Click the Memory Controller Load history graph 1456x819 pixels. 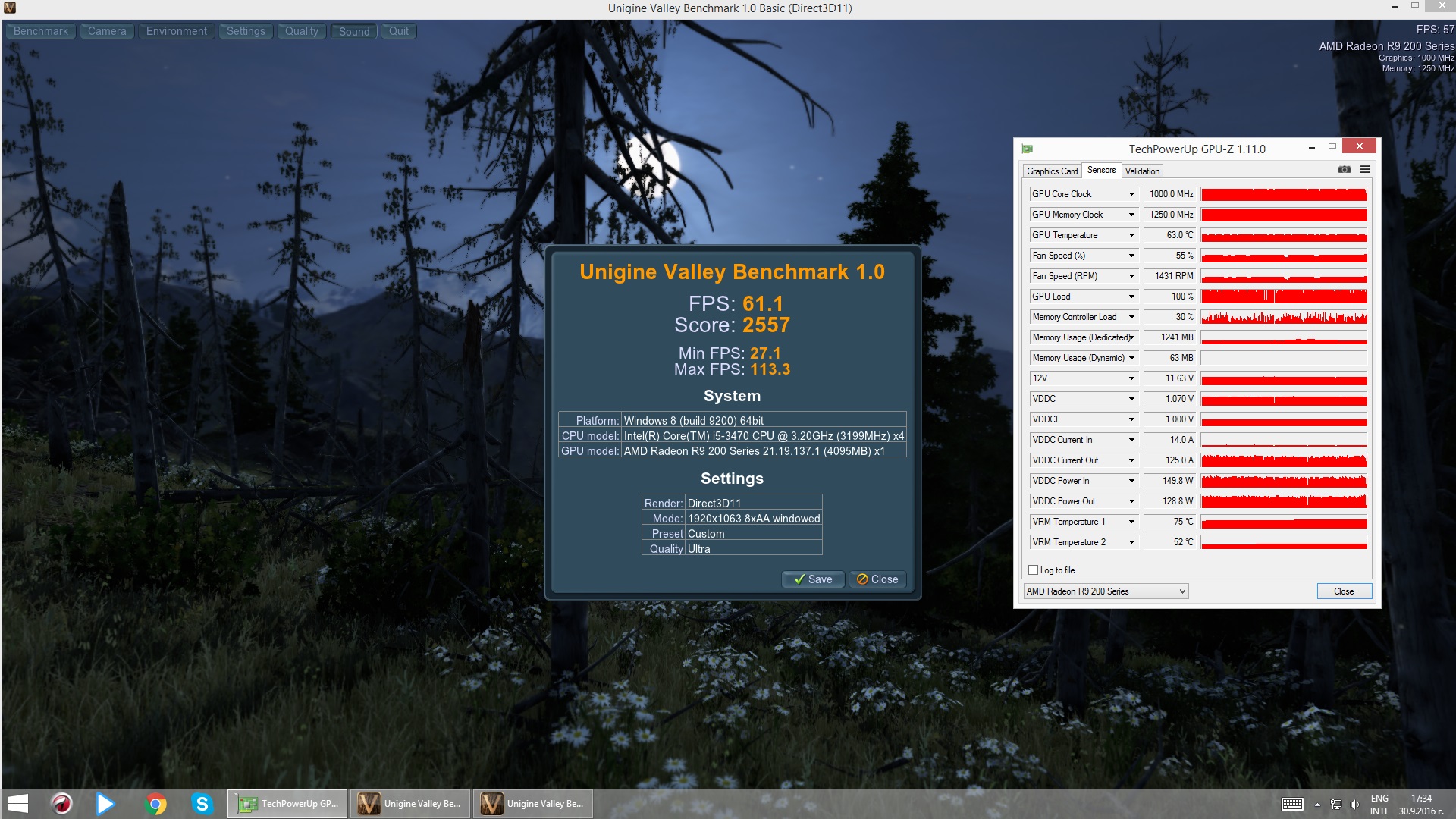tap(1284, 317)
